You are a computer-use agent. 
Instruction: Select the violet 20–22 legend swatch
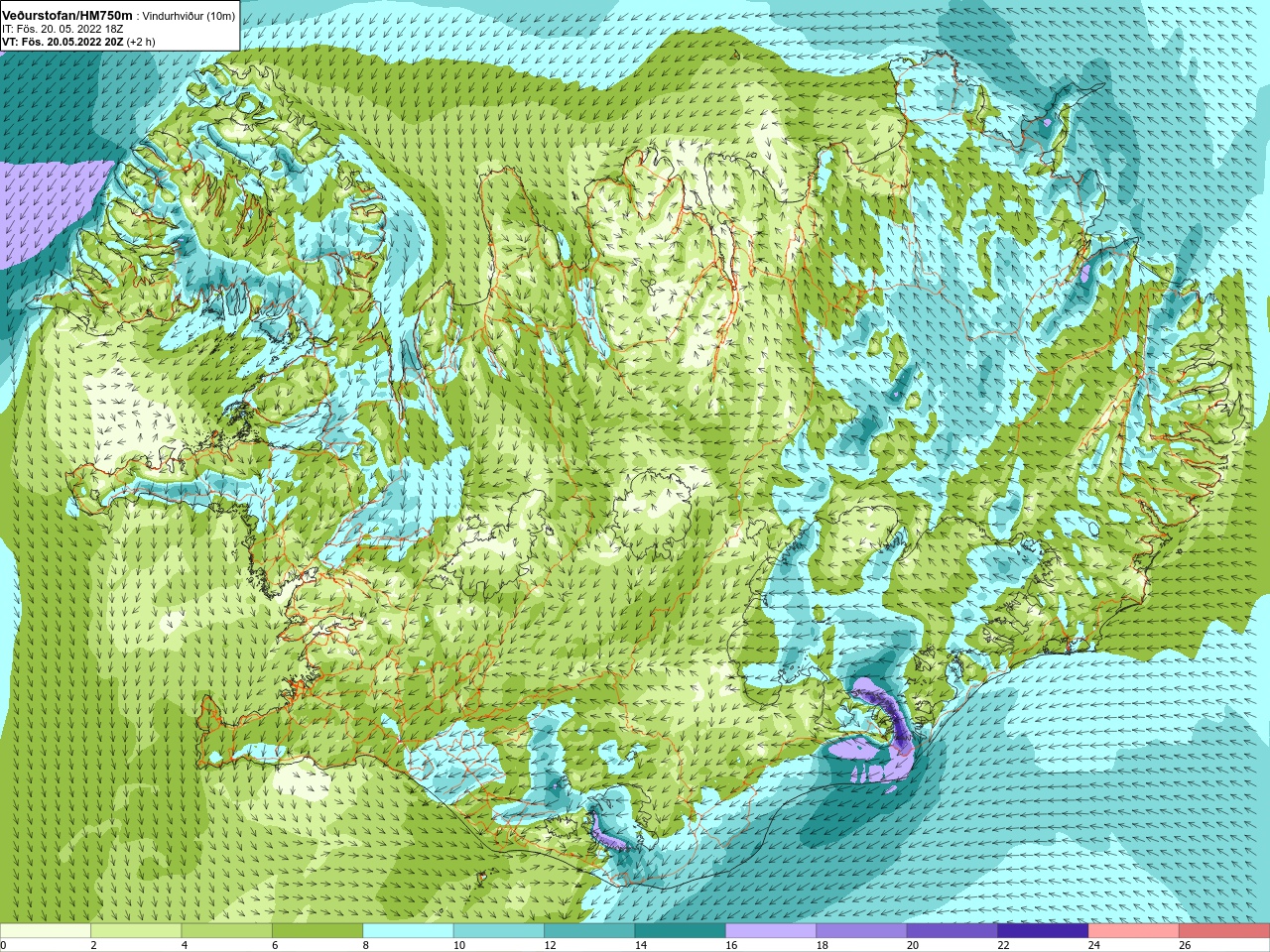pyautogui.click(x=952, y=931)
